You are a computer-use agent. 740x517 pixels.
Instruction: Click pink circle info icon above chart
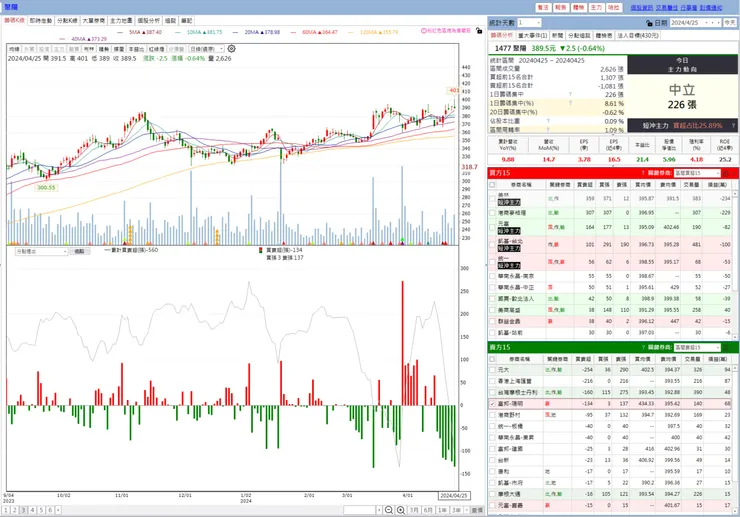424,31
